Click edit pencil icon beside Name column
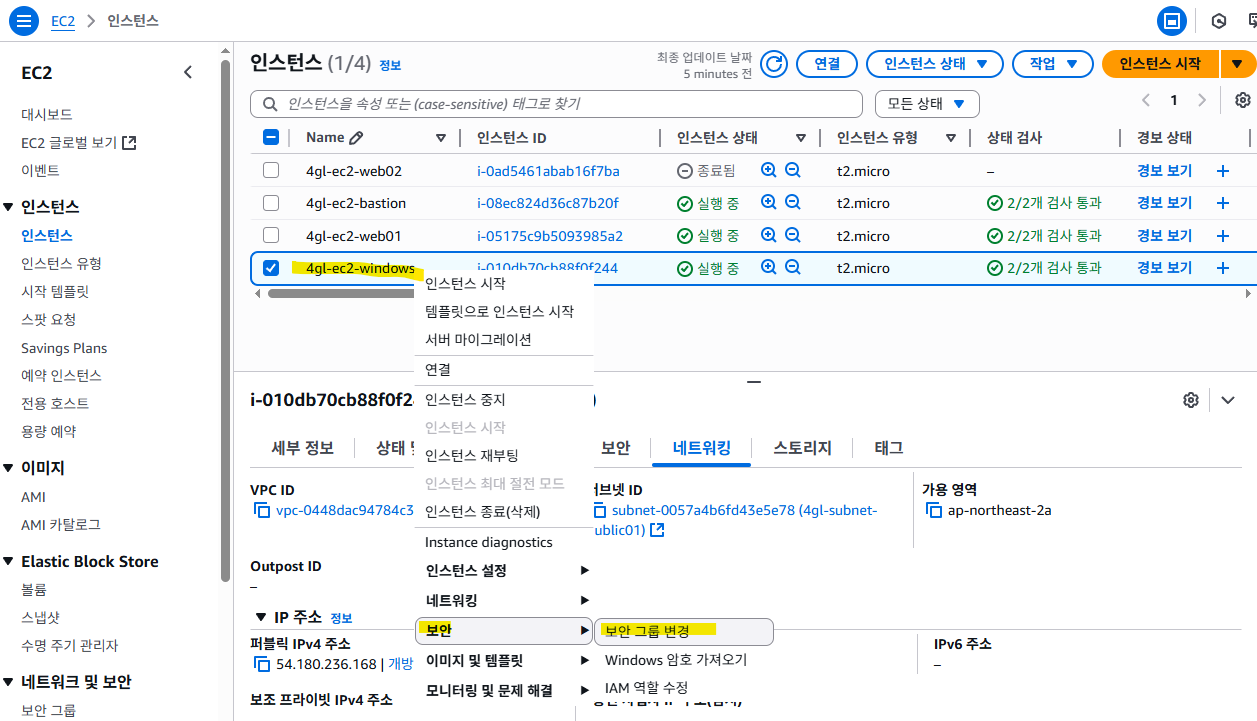This screenshot has height=721, width=1257. tap(356, 138)
